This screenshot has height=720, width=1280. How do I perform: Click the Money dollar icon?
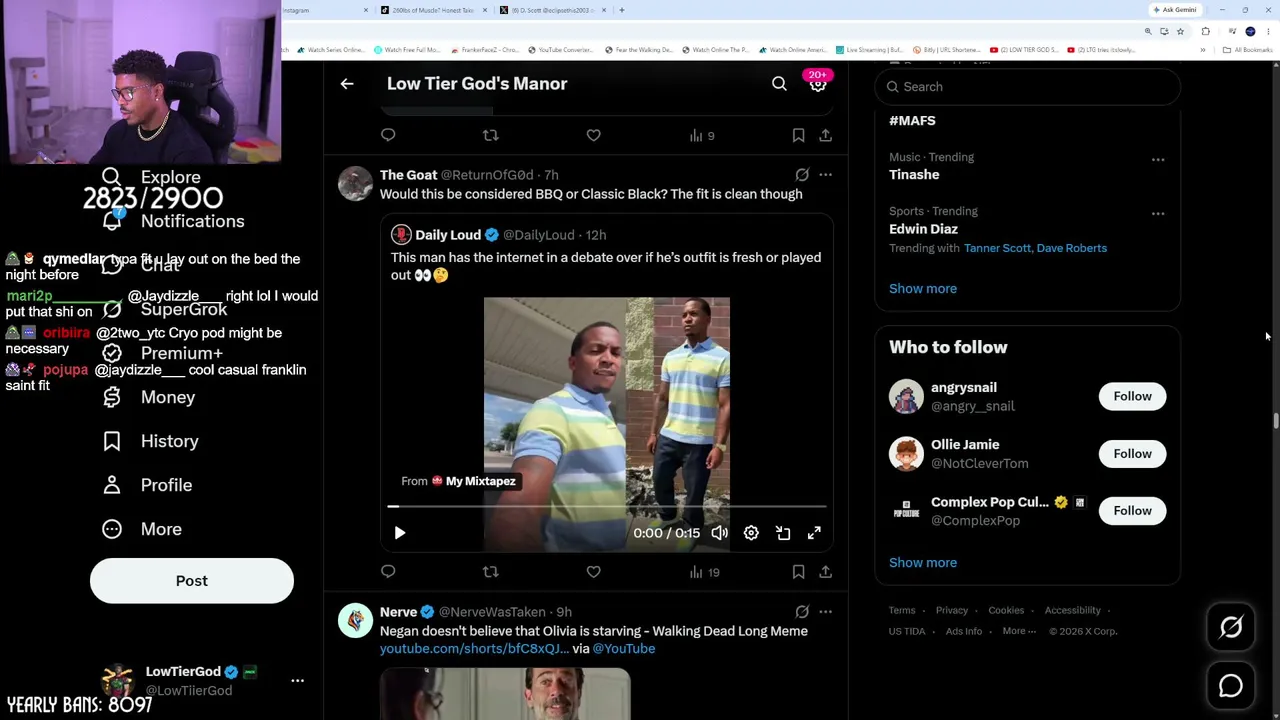point(112,397)
